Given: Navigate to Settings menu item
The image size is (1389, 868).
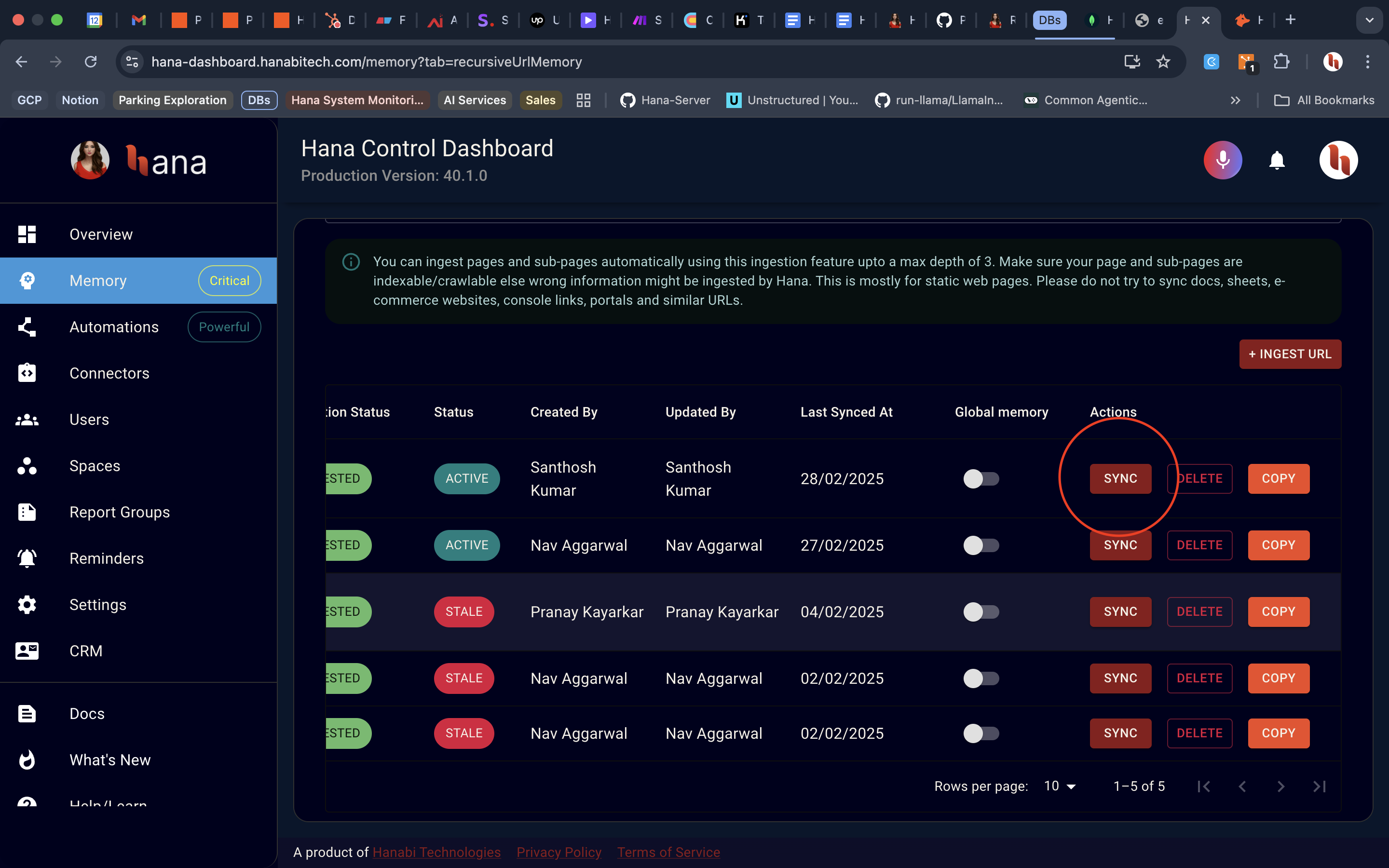Looking at the screenshot, I should point(98,605).
